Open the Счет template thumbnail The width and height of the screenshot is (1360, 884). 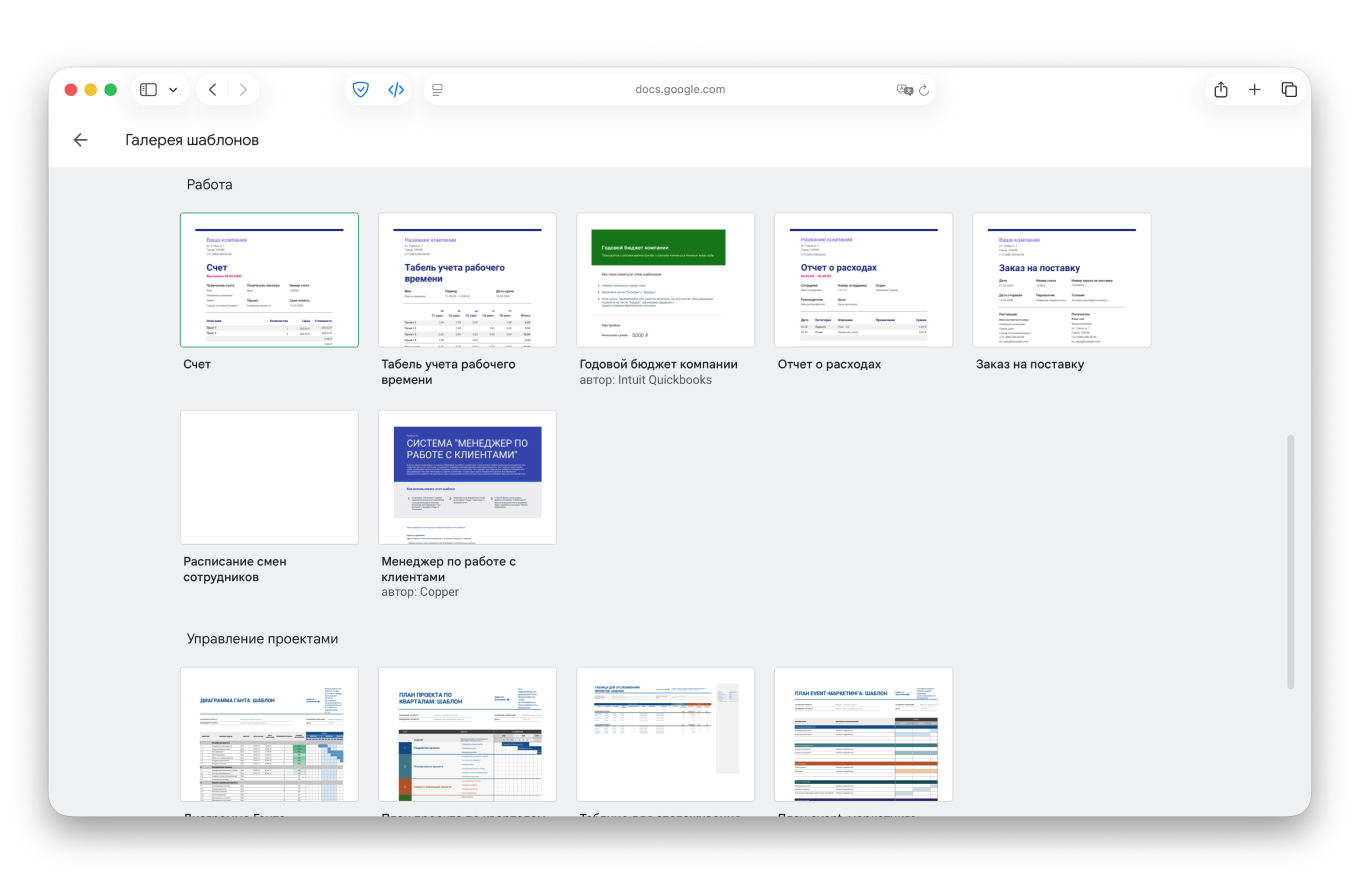[269, 280]
